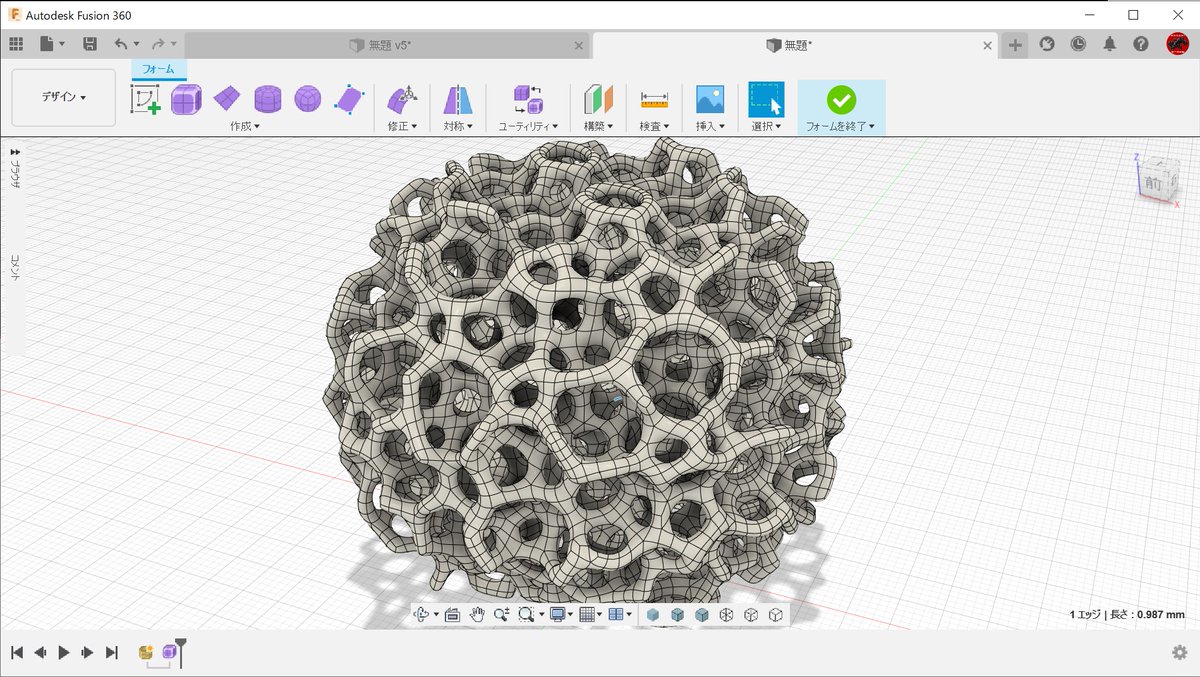Image resolution: width=1200 pixels, height=677 pixels.
Task: Expand the デザイン workspace dropdown
Action: point(62,96)
